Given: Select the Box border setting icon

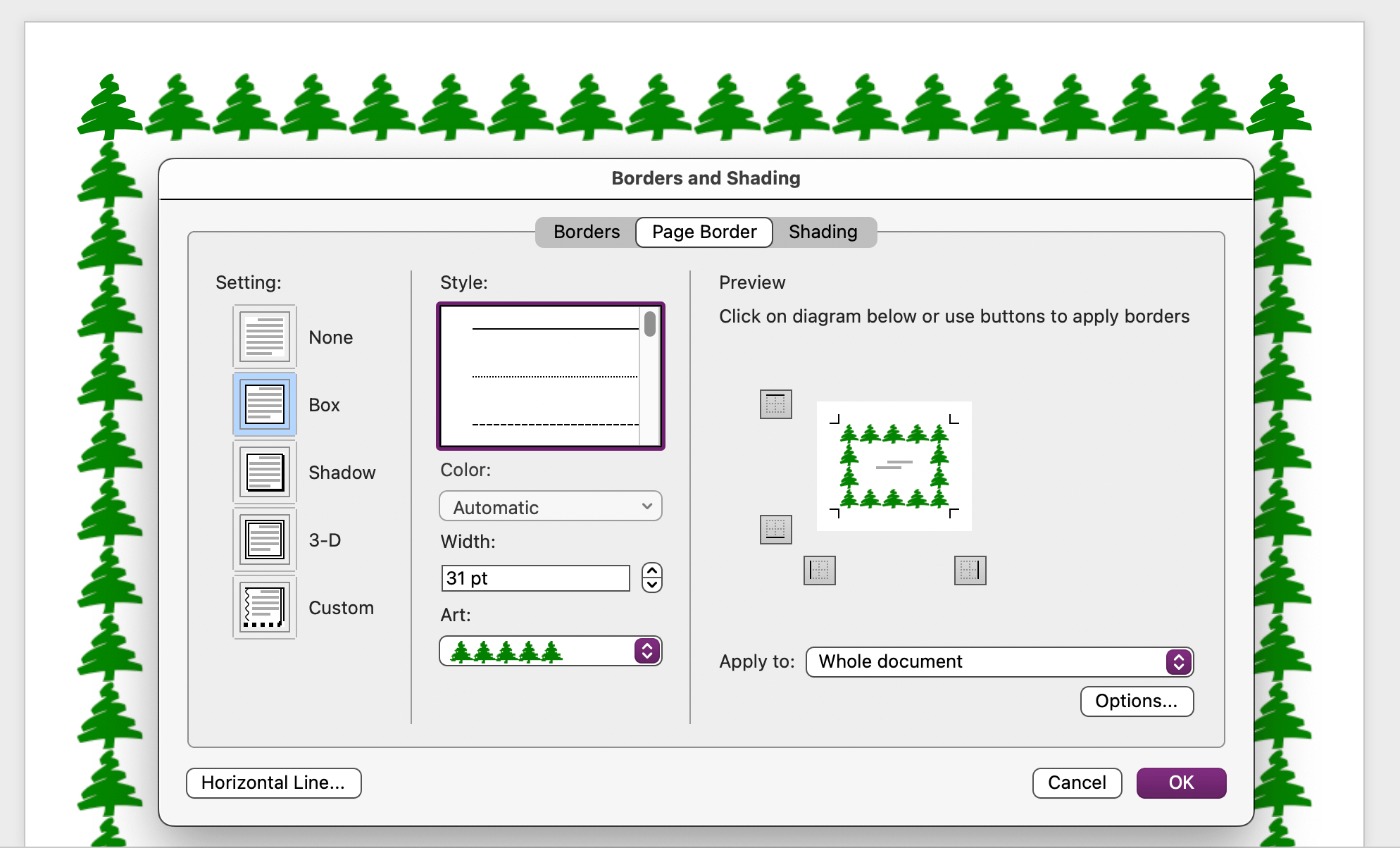Looking at the screenshot, I should [265, 404].
